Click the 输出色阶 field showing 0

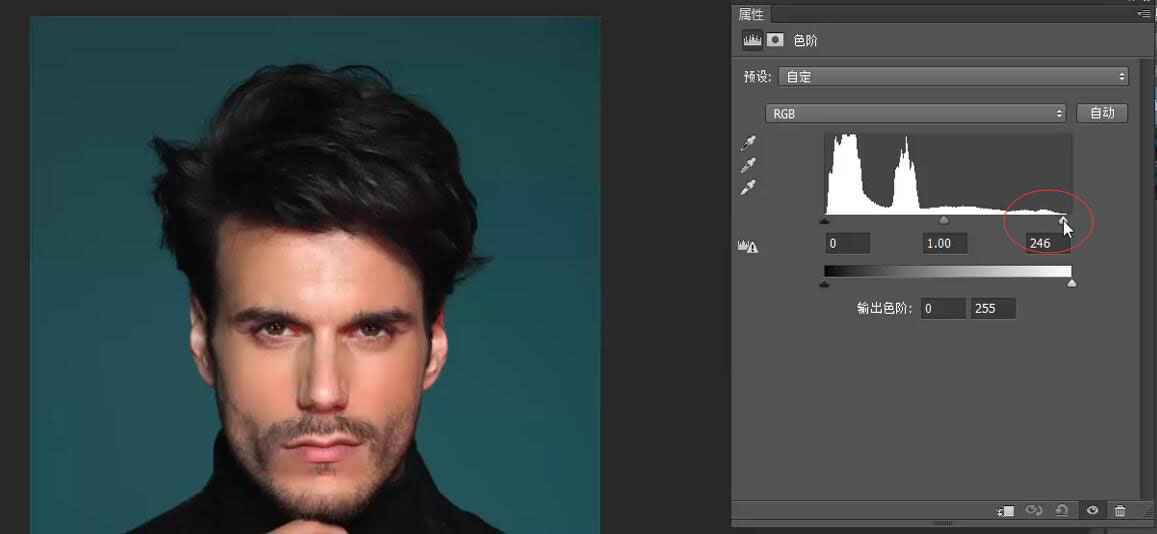tap(942, 308)
